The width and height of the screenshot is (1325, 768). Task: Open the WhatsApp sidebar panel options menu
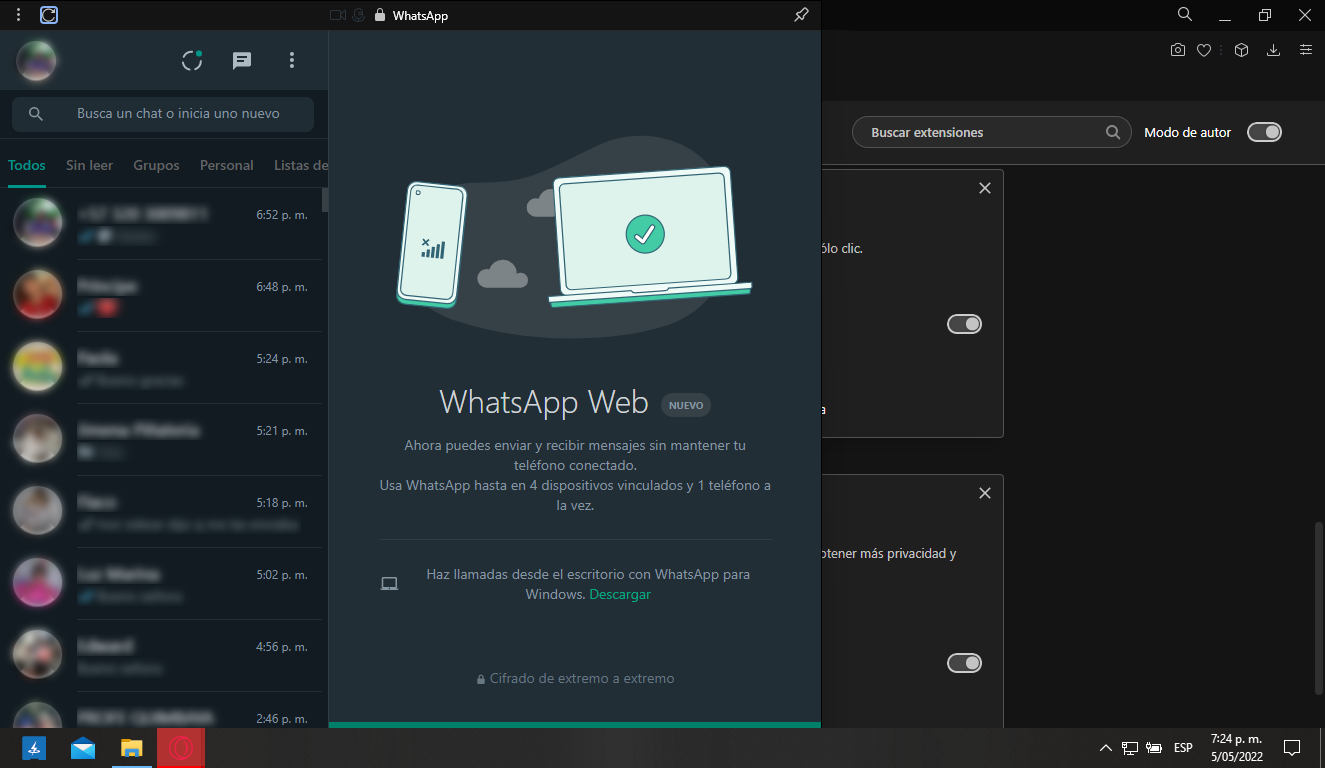tap(18, 15)
